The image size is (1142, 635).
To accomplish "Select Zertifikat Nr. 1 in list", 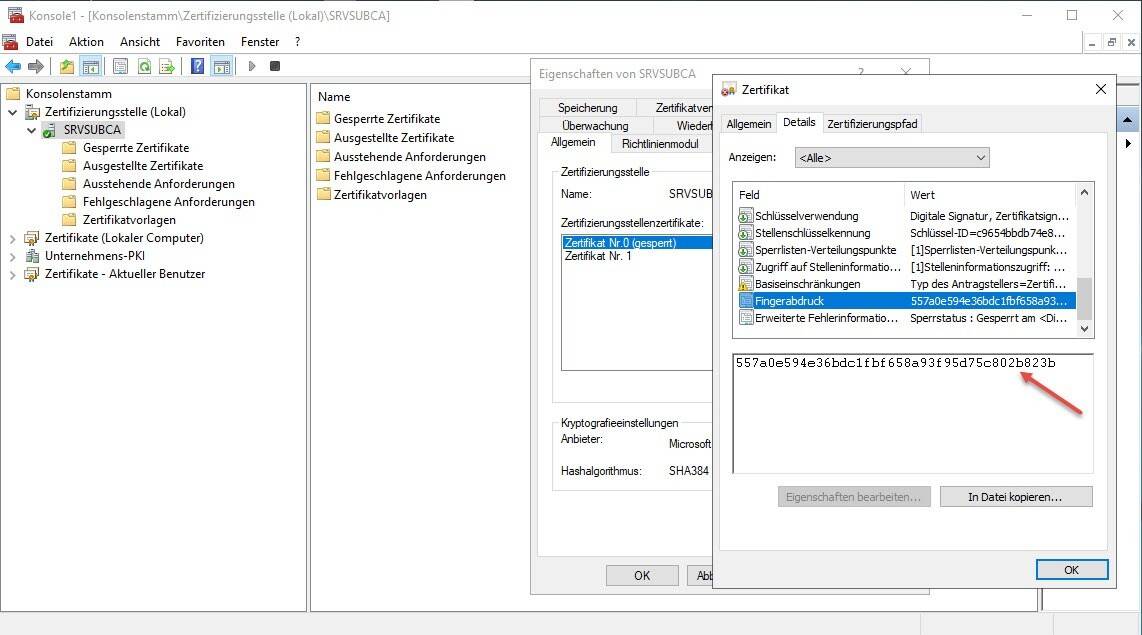I will coord(598,256).
